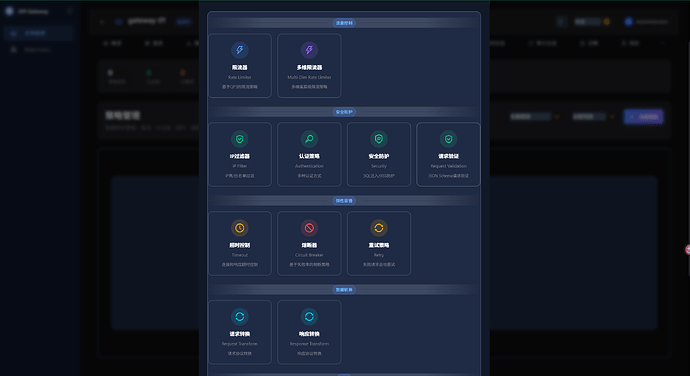
Task: Open the second sidebar menu item
Action: [38, 50]
